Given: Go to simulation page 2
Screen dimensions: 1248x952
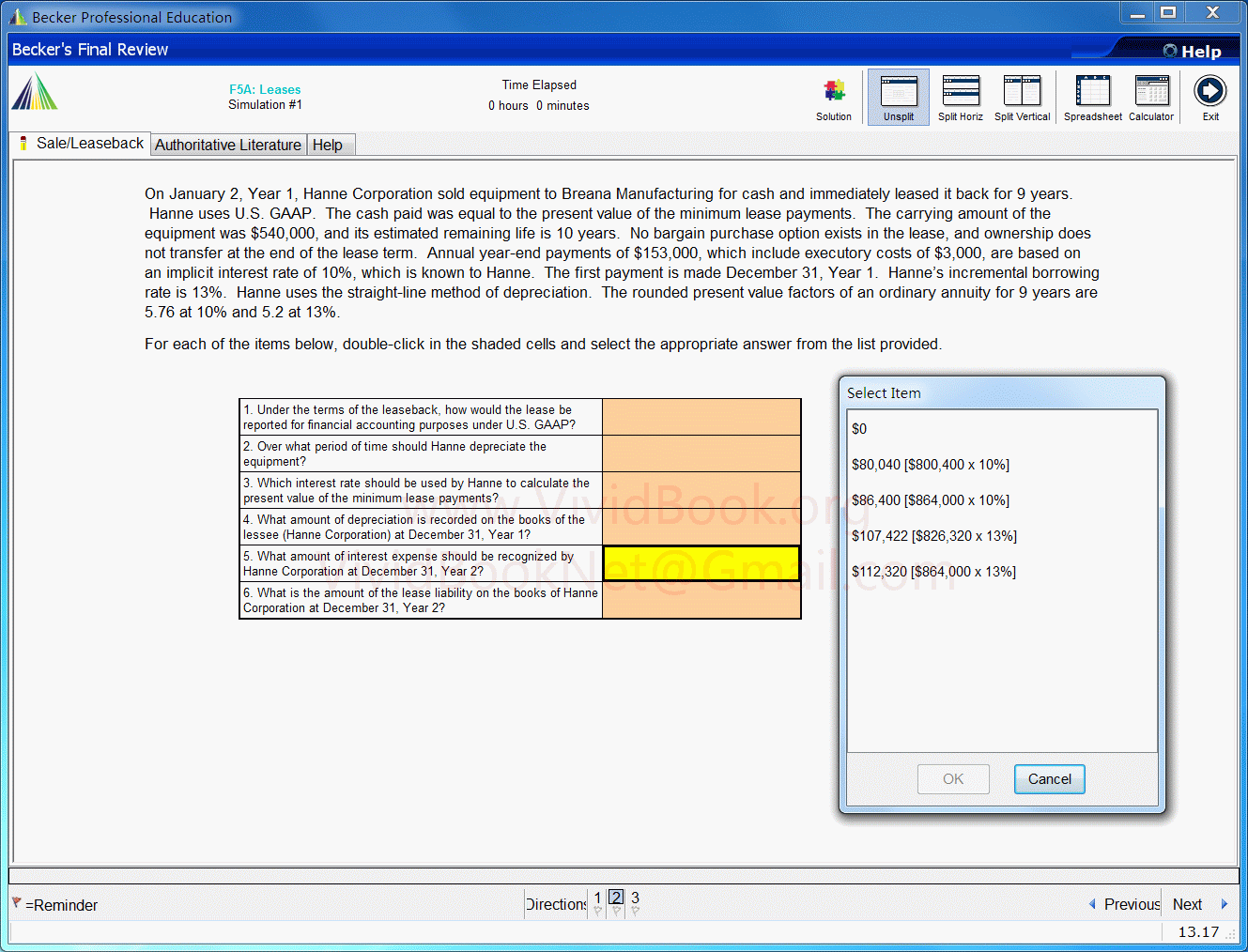Looking at the screenshot, I should pyautogui.click(x=616, y=898).
